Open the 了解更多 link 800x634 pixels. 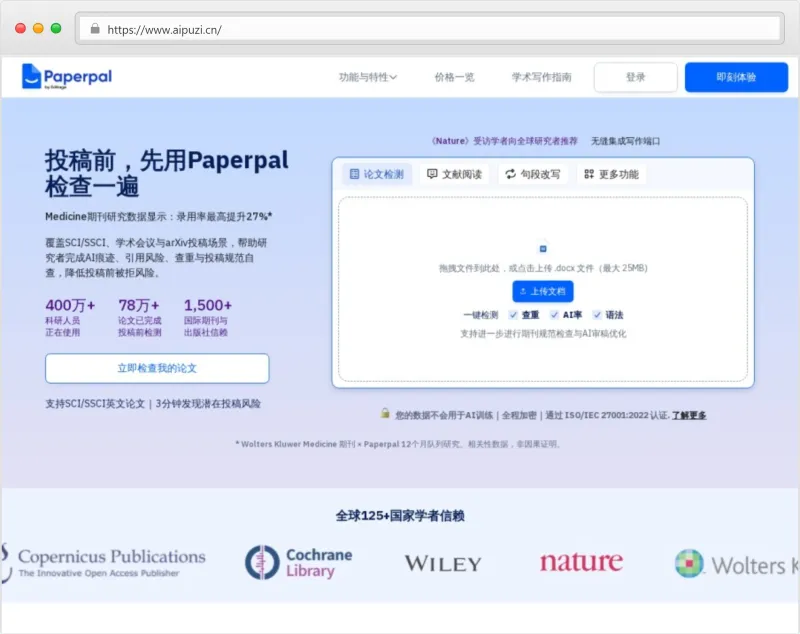point(689,415)
